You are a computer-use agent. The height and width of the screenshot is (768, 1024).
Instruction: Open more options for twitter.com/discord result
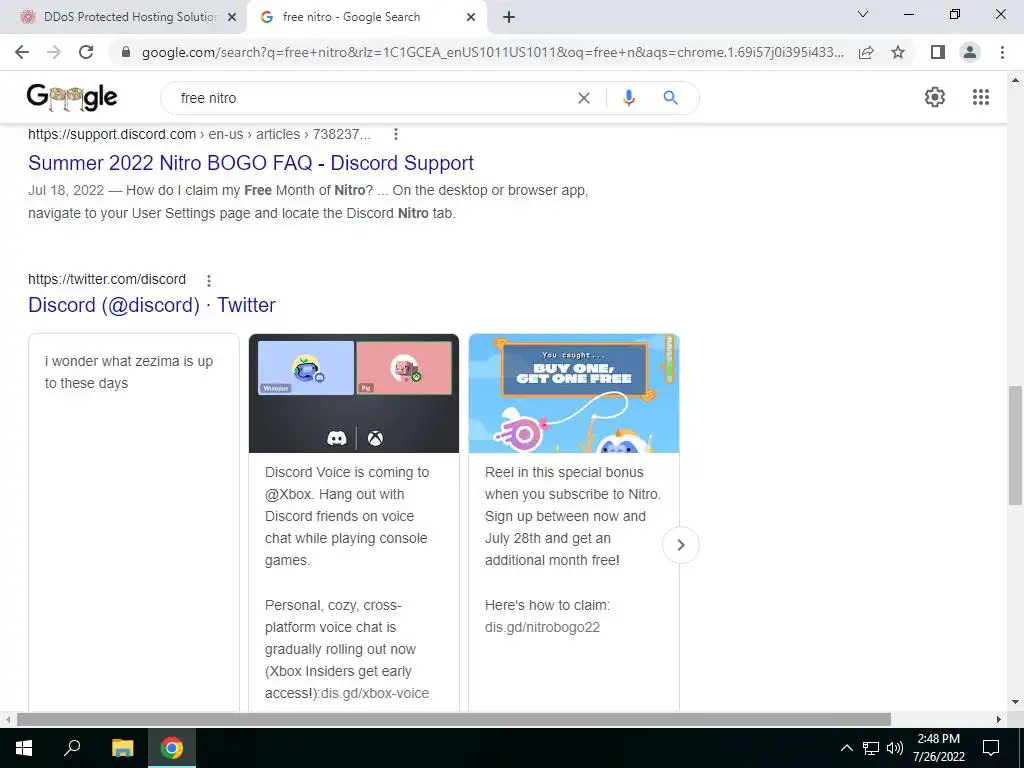tap(208, 281)
